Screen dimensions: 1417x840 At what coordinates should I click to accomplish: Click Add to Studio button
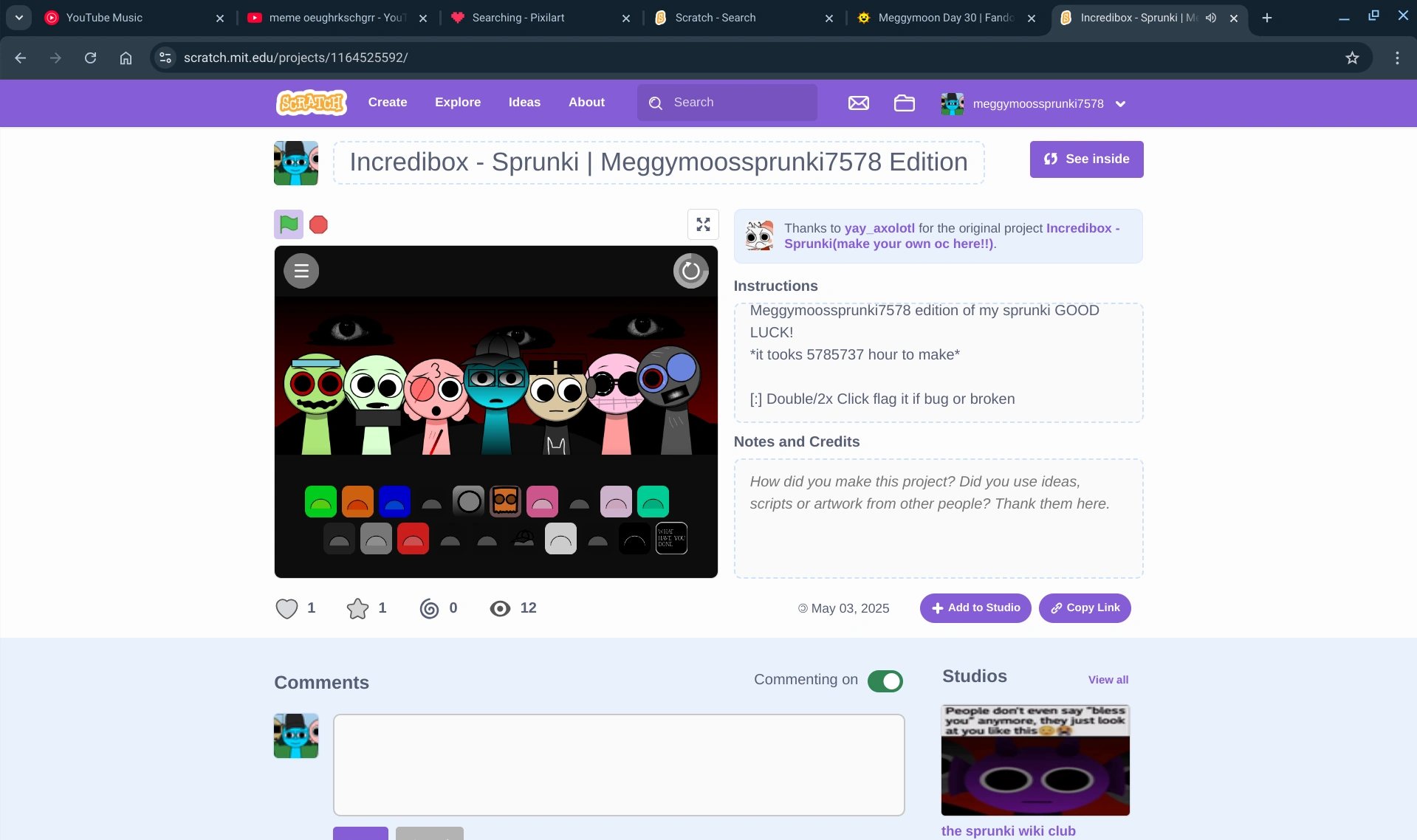tap(975, 608)
